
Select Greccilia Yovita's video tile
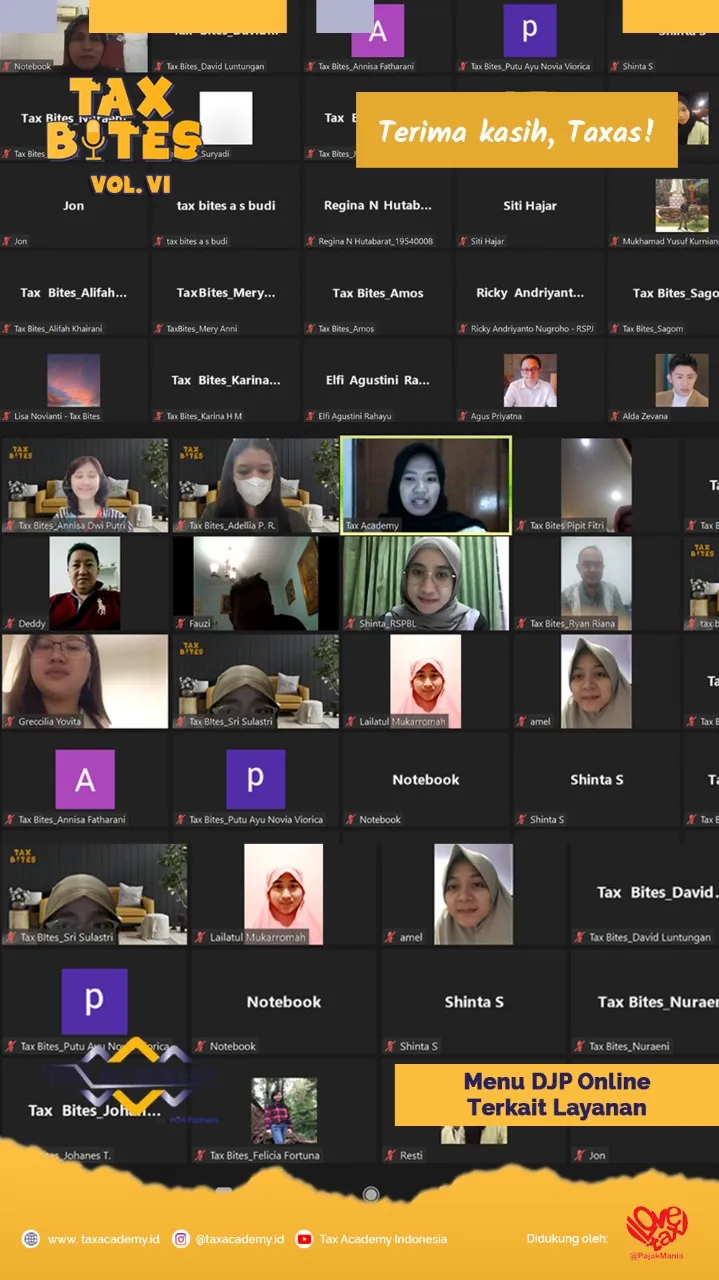(85, 681)
